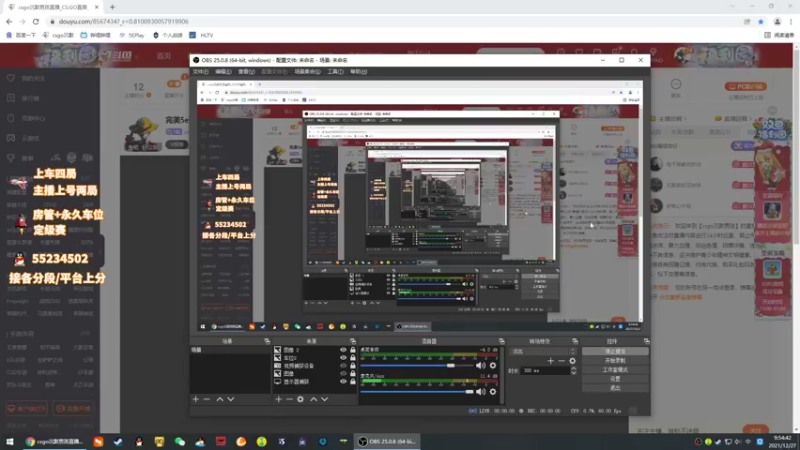Screen dimensions: 800x450
Task: Open Chrome profile avatar menu
Action: 778,21
